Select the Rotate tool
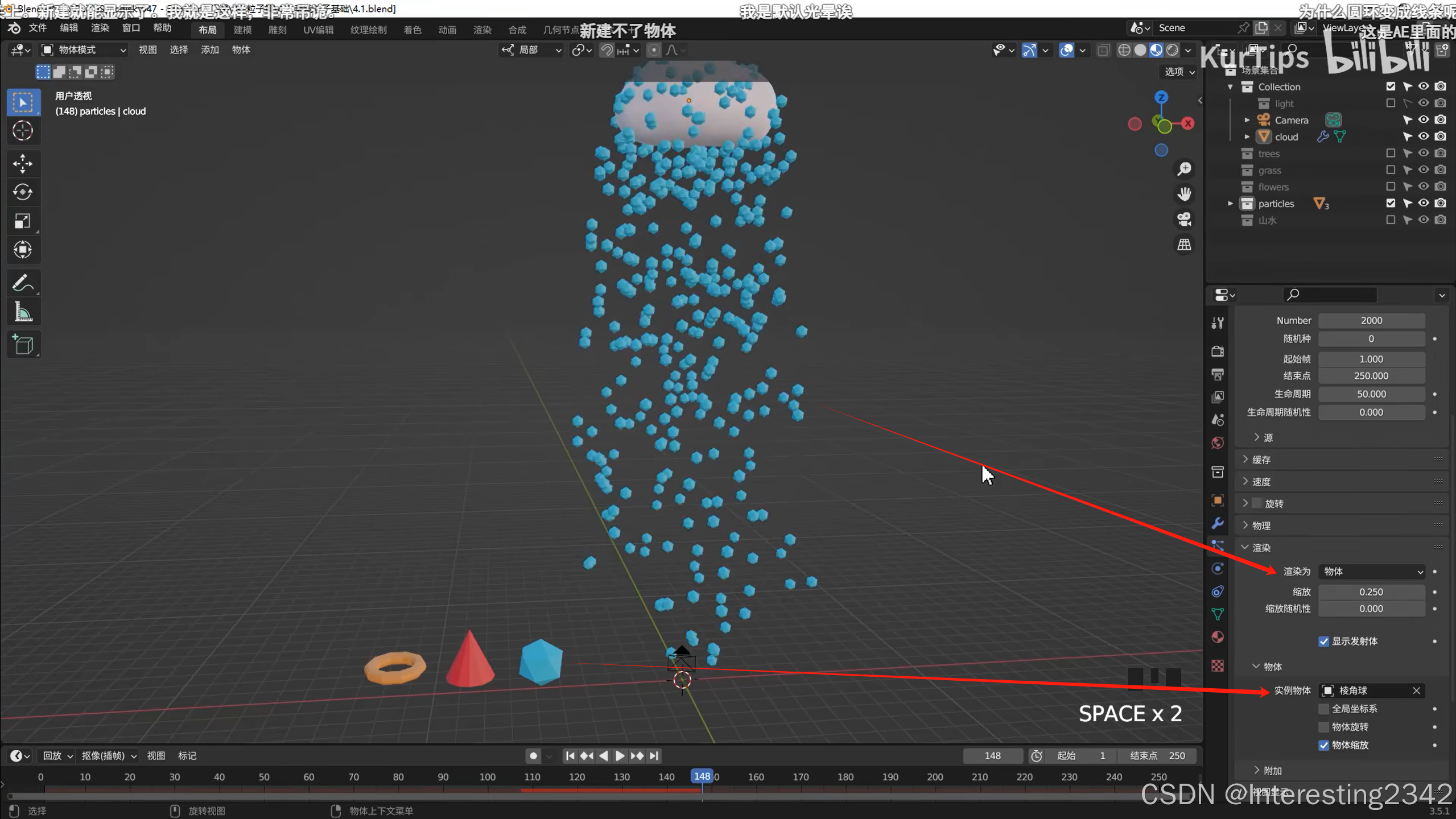The width and height of the screenshot is (1456, 819). 23,192
